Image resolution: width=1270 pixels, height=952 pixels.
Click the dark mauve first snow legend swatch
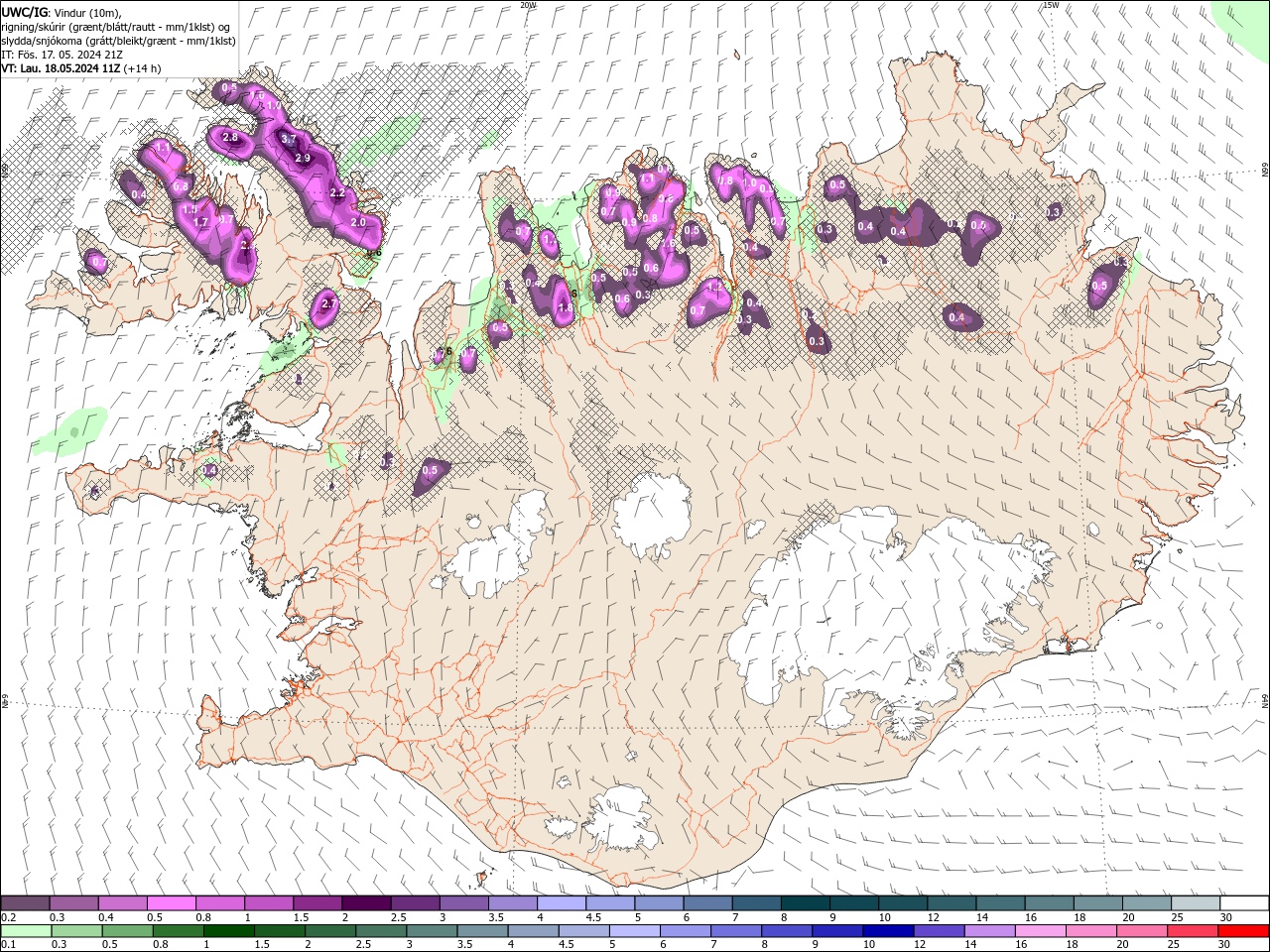[25, 903]
